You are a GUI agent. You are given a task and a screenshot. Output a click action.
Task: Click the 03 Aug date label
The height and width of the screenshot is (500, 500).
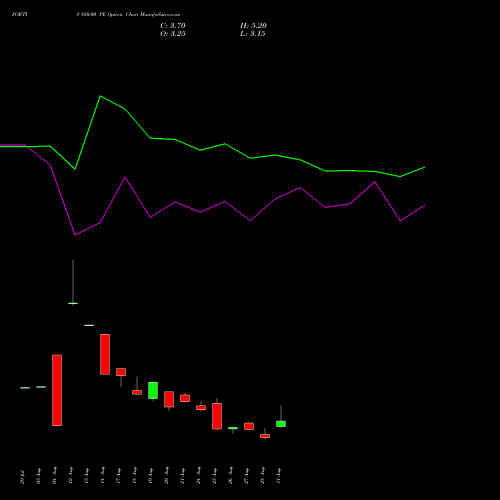click(38, 476)
